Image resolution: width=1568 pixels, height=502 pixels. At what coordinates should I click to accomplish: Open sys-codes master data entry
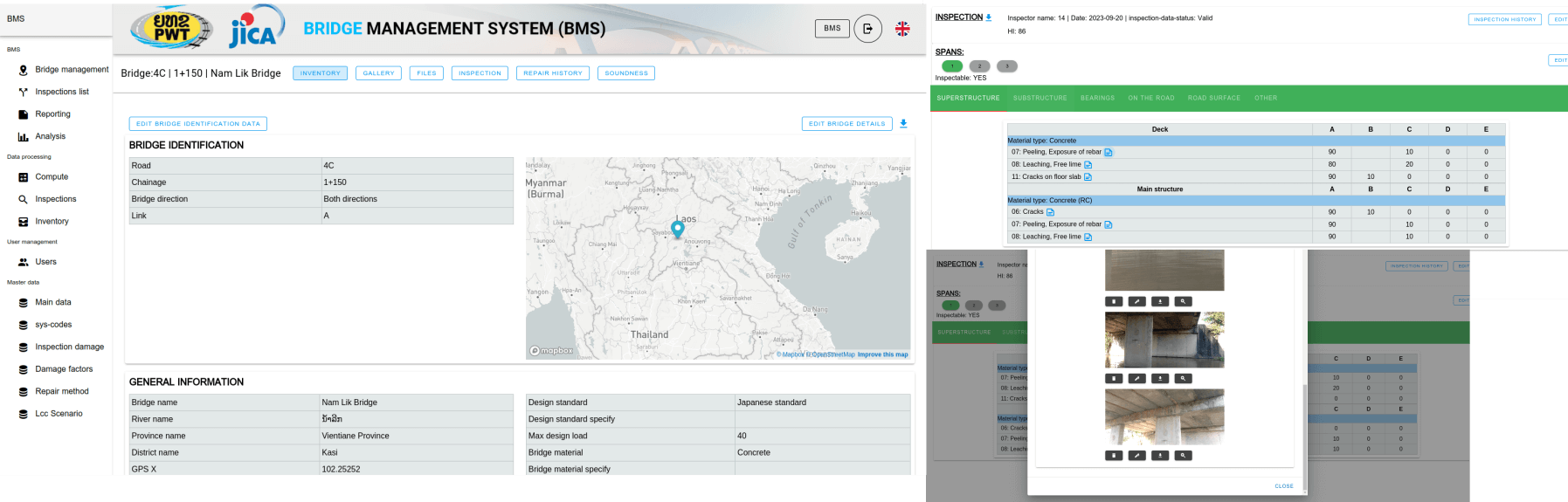click(45, 325)
